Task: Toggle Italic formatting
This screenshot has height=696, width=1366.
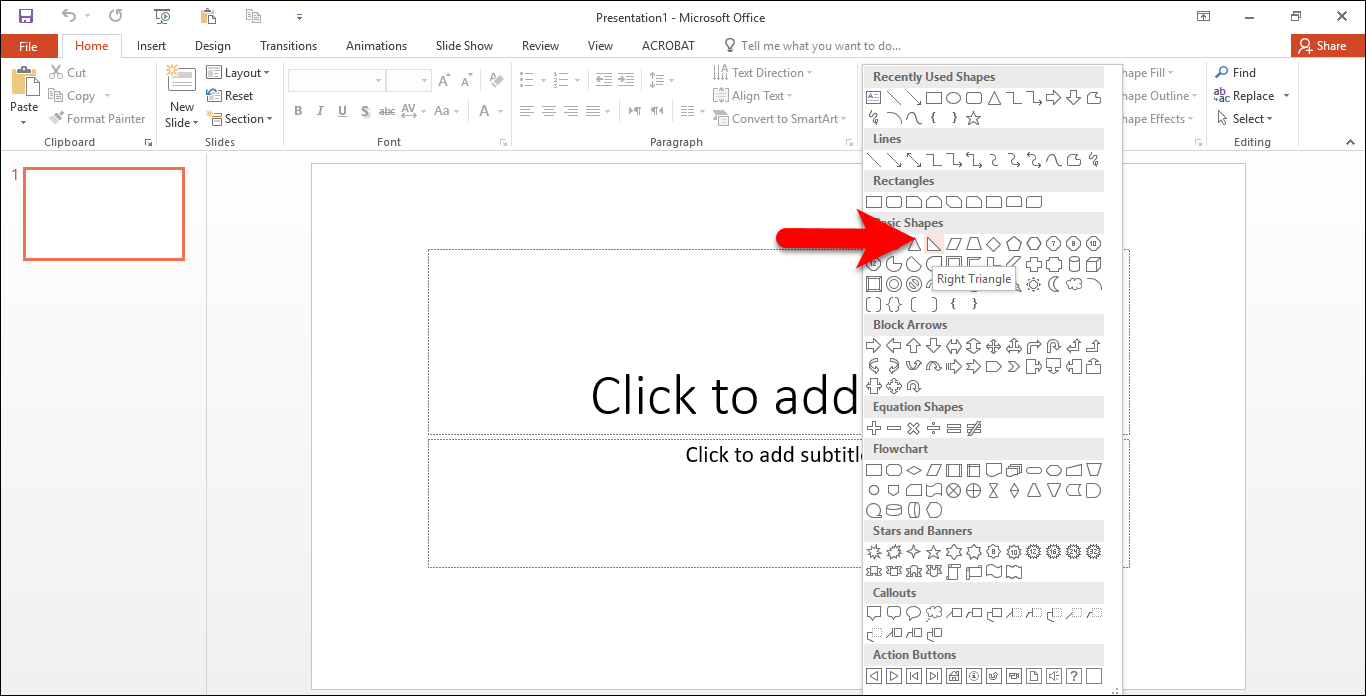Action: coord(321,111)
